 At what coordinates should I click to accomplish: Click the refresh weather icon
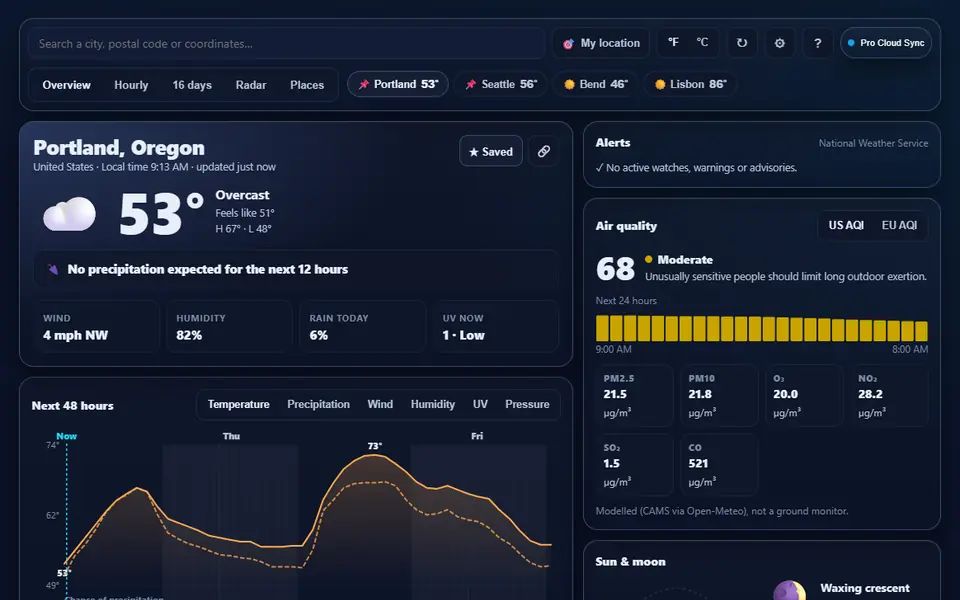(741, 43)
